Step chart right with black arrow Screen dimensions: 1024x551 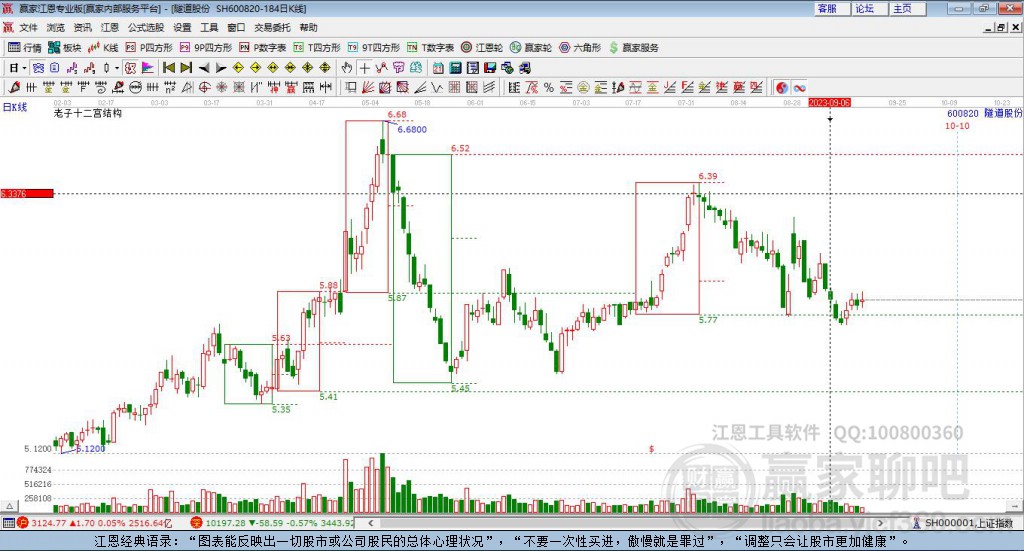[221, 68]
